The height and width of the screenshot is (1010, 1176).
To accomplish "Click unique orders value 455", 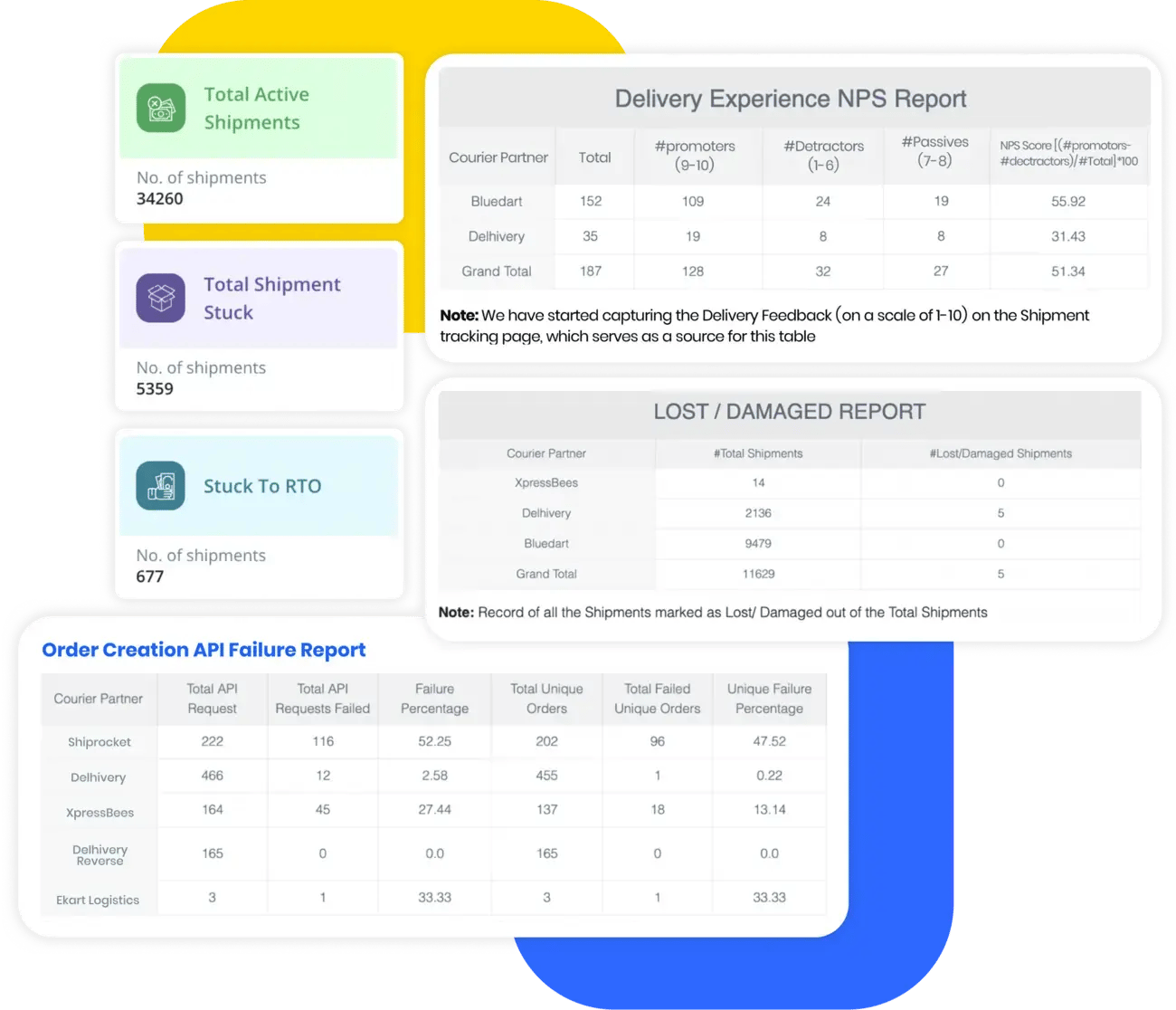I will 546,776.
